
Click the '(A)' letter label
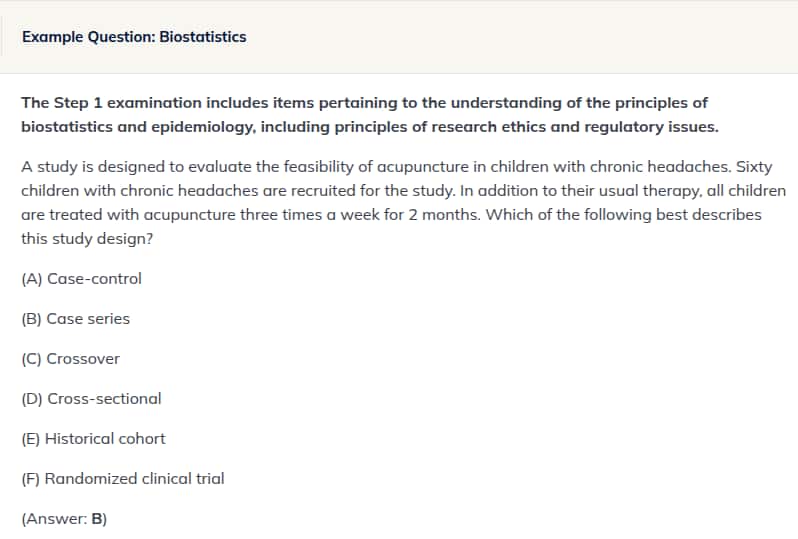(x=32, y=279)
